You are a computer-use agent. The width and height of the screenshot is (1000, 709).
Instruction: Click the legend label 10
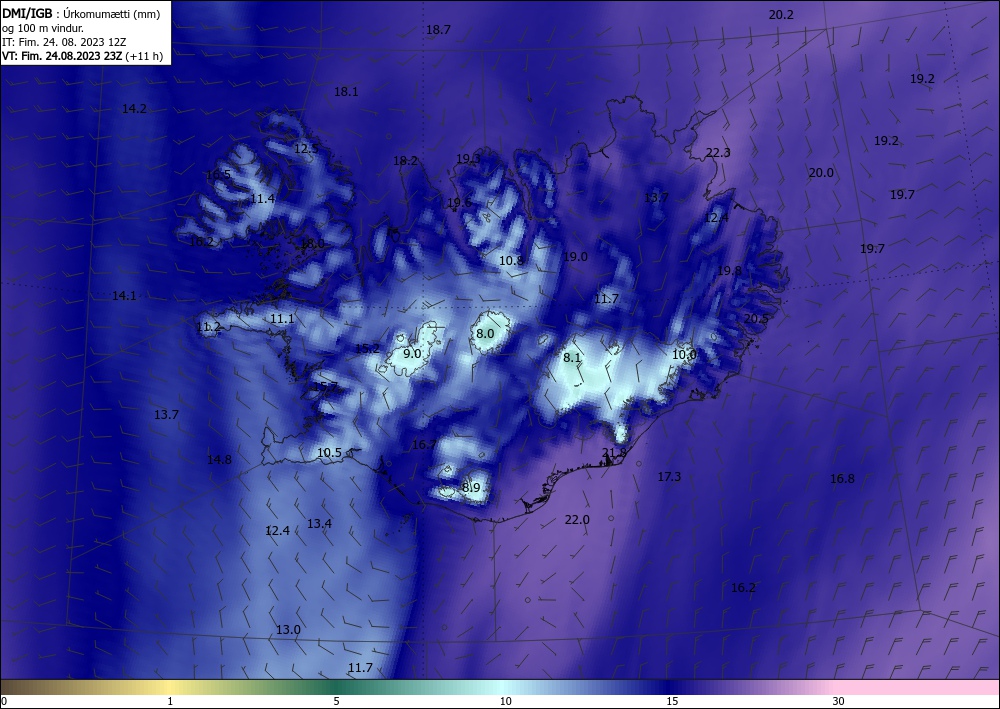(x=505, y=702)
